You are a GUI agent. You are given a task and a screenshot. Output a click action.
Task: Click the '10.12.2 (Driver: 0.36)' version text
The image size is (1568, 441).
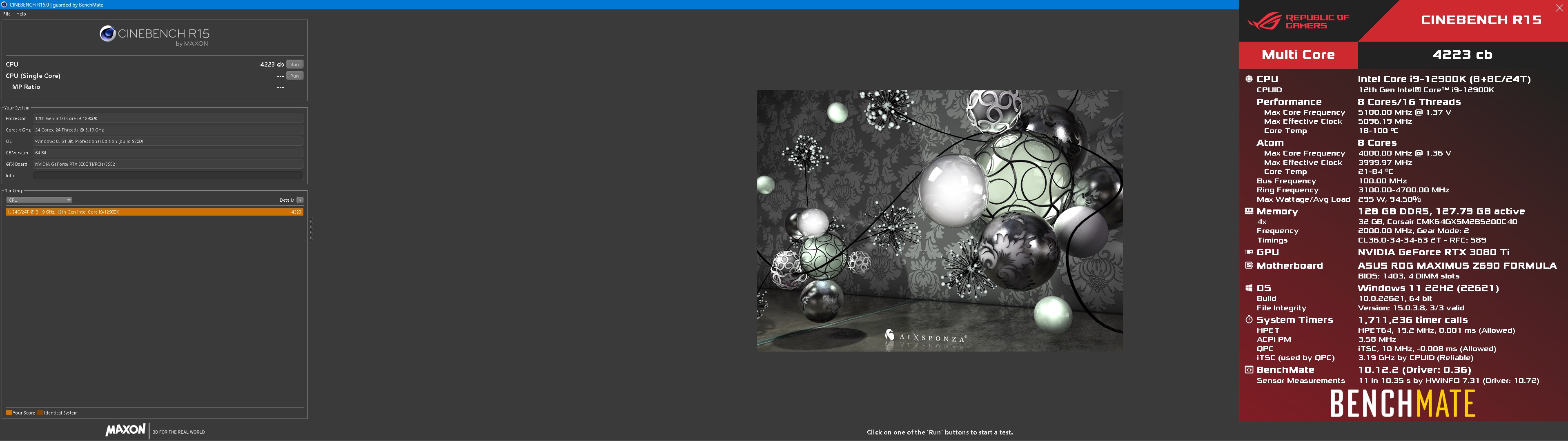pyautogui.click(x=1414, y=370)
